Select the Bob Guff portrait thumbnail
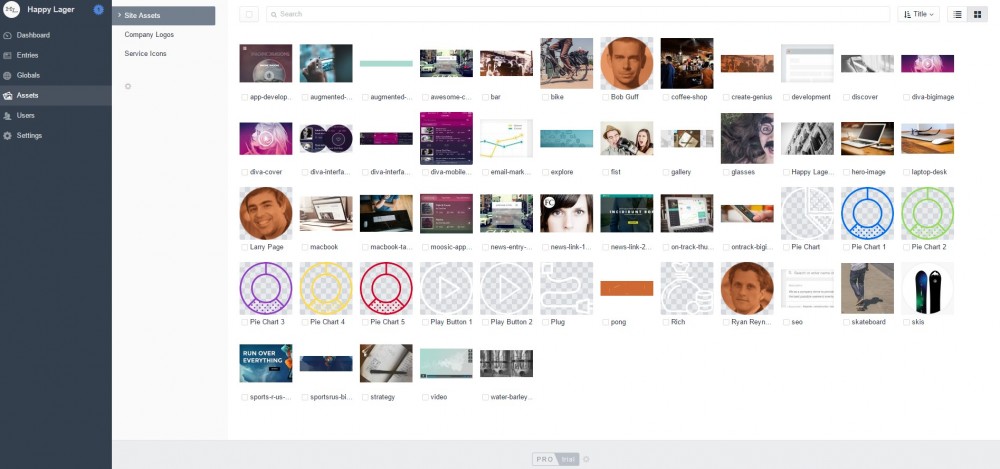Image resolution: width=1000 pixels, height=469 pixels. [x=626, y=63]
